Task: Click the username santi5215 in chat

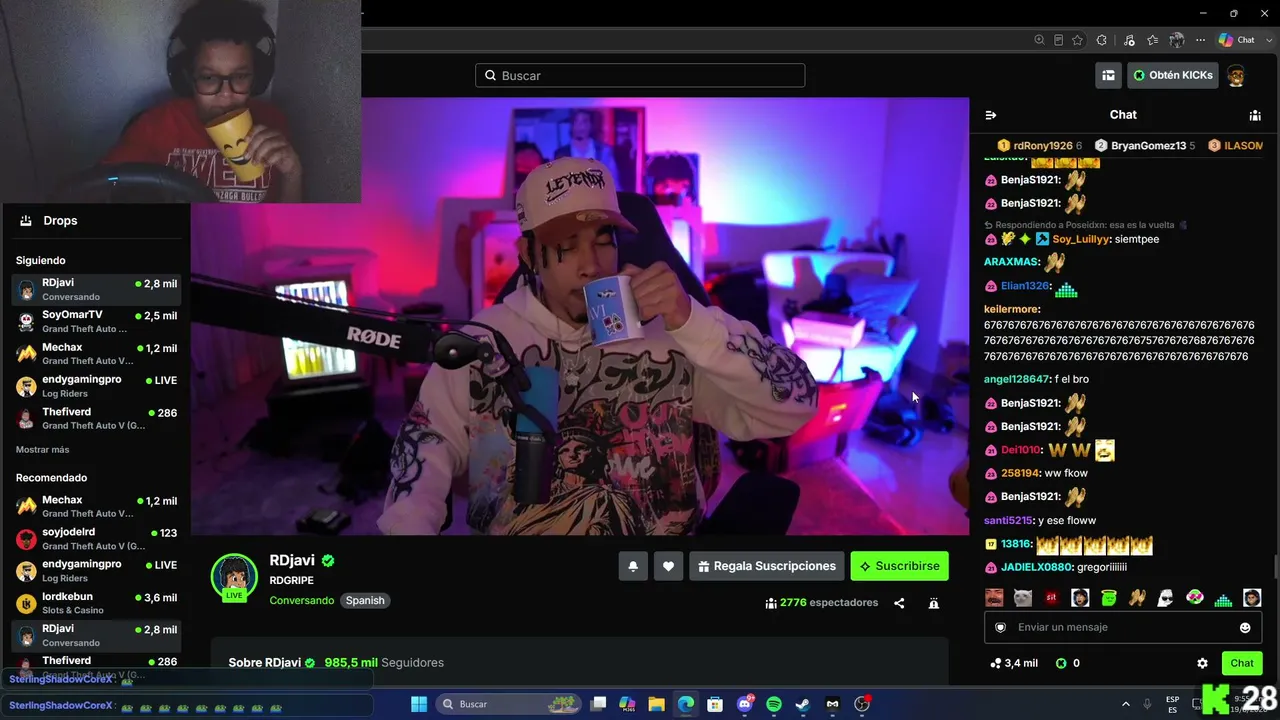Action: (x=1007, y=520)
